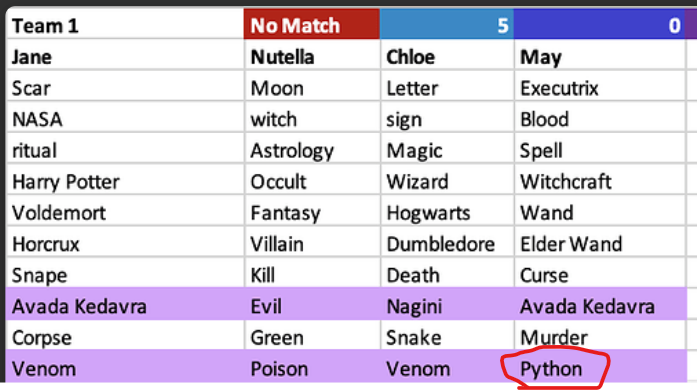This screenshot has height=390, width=697.
Task: Click the circled Python cell
Action: point(600,368)
